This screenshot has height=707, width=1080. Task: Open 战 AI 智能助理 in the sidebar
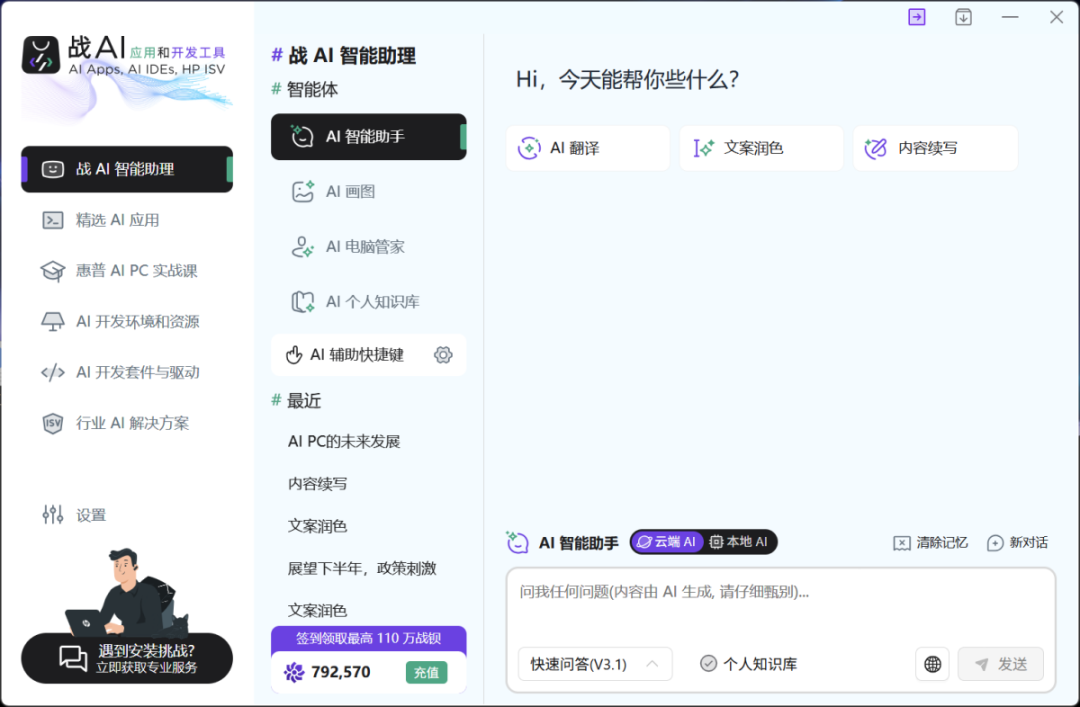(x=127, y=169)
